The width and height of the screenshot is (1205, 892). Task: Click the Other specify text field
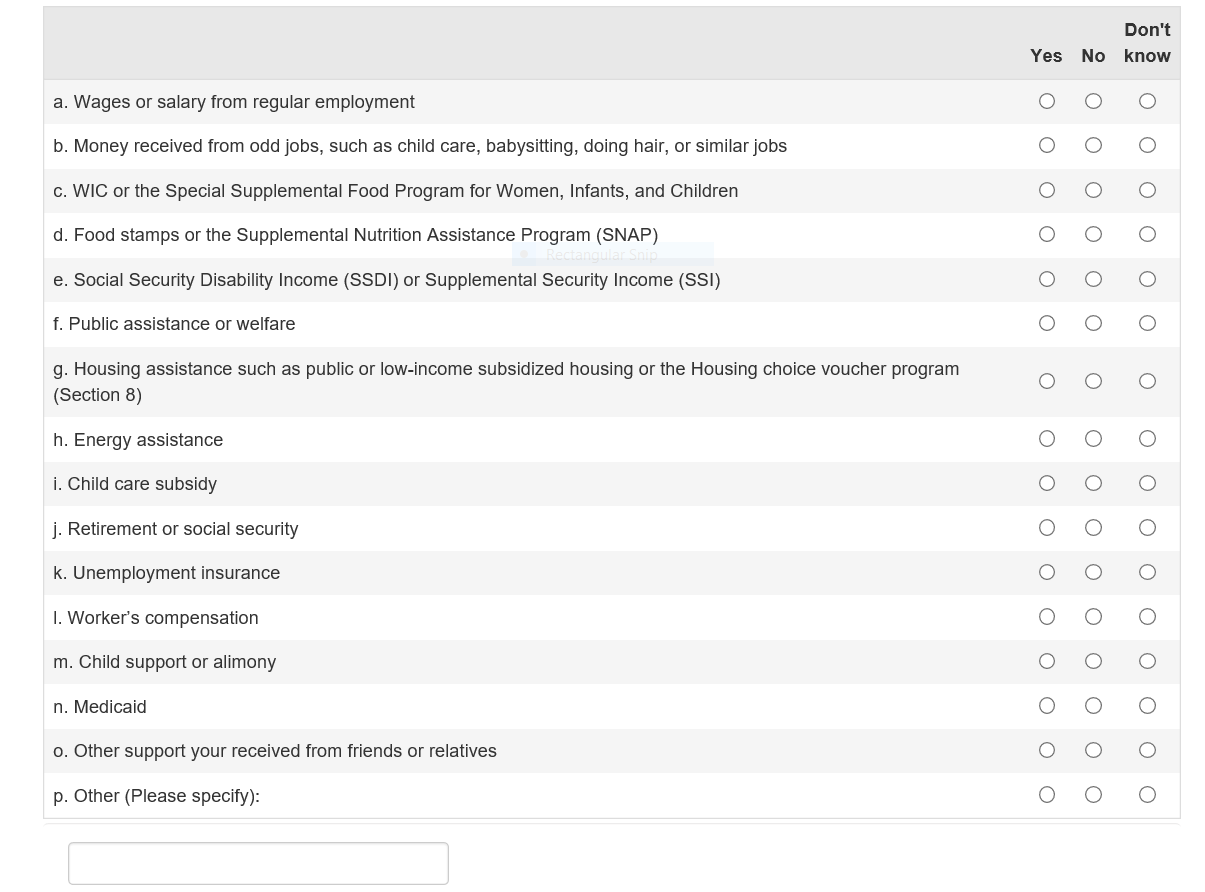point(258,863)
